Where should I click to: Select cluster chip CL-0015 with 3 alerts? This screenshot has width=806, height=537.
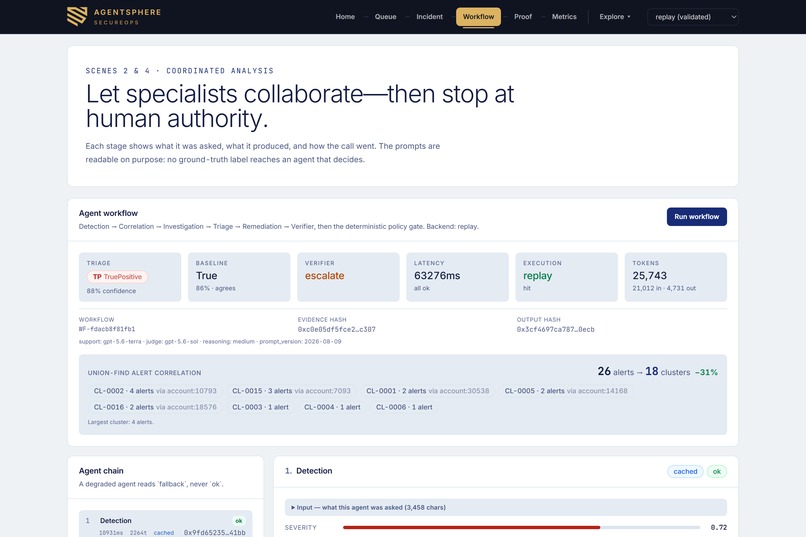(291, 391)
